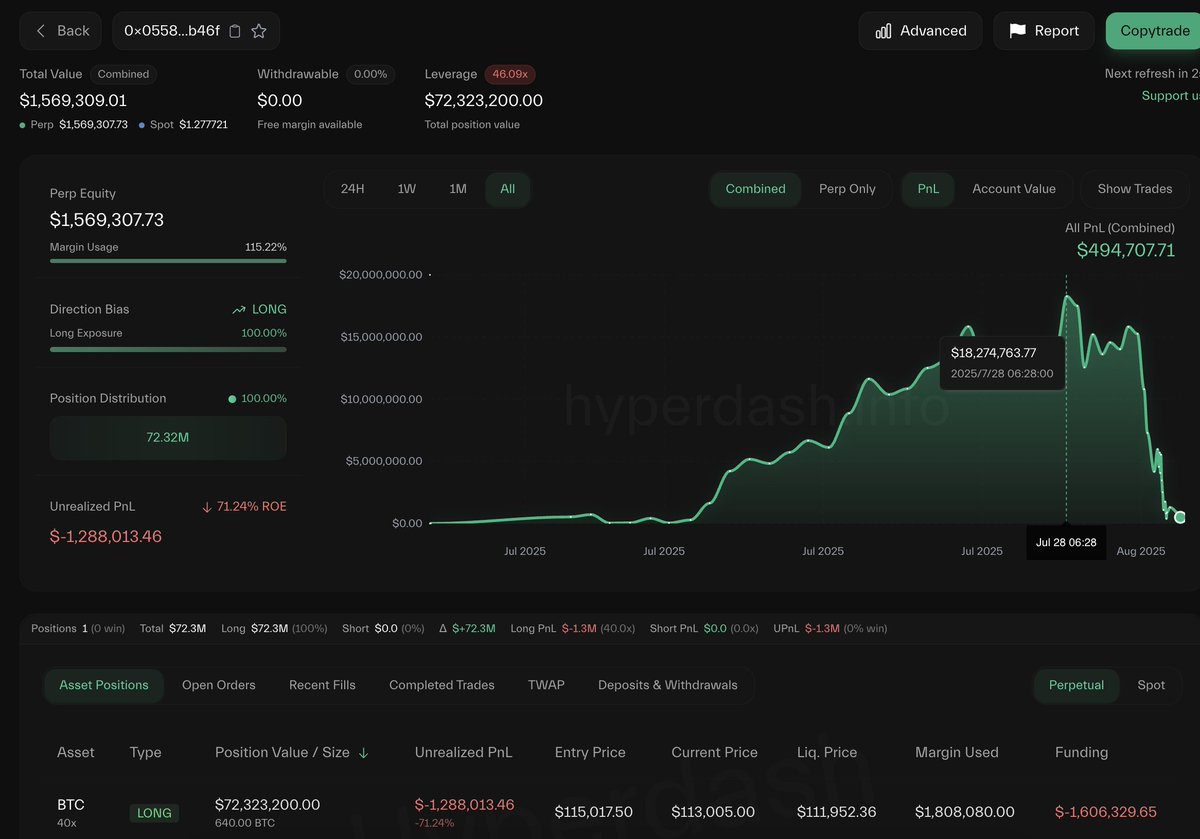Switch positions view to Spot
The height and width of the screenshot is (839, 1200).
click(1151, 685)
